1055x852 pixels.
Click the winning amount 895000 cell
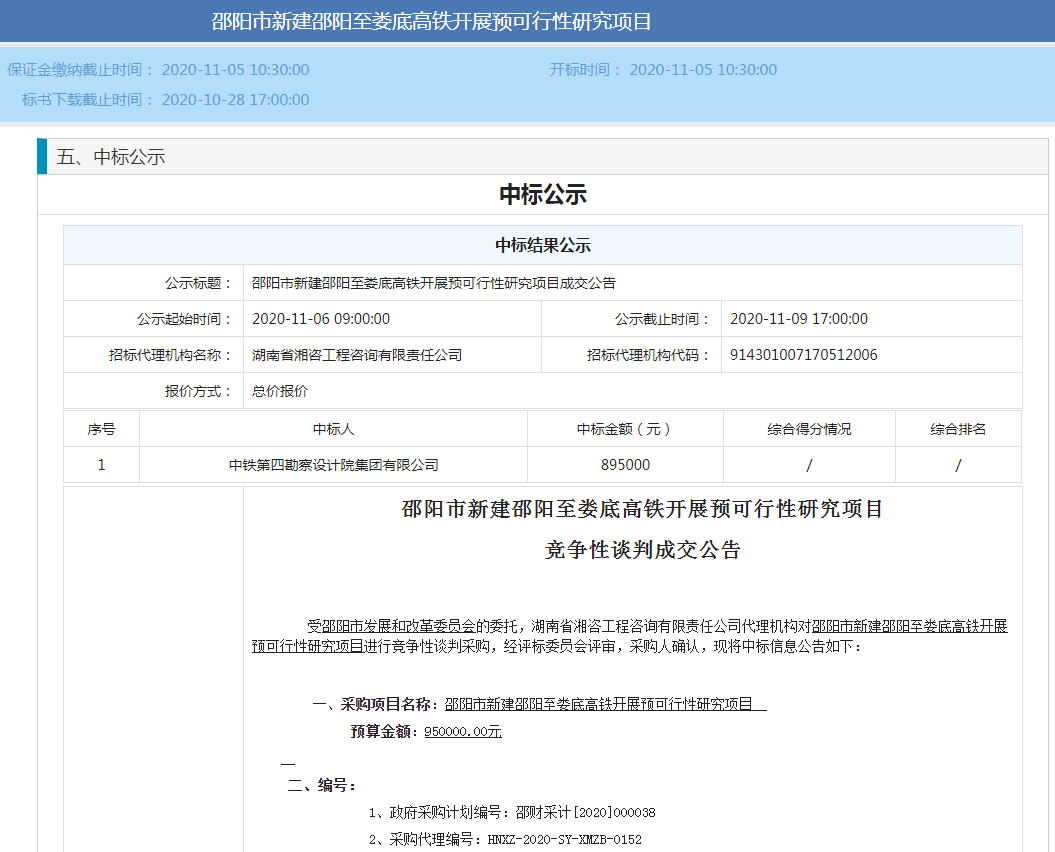tap(625, 465)
